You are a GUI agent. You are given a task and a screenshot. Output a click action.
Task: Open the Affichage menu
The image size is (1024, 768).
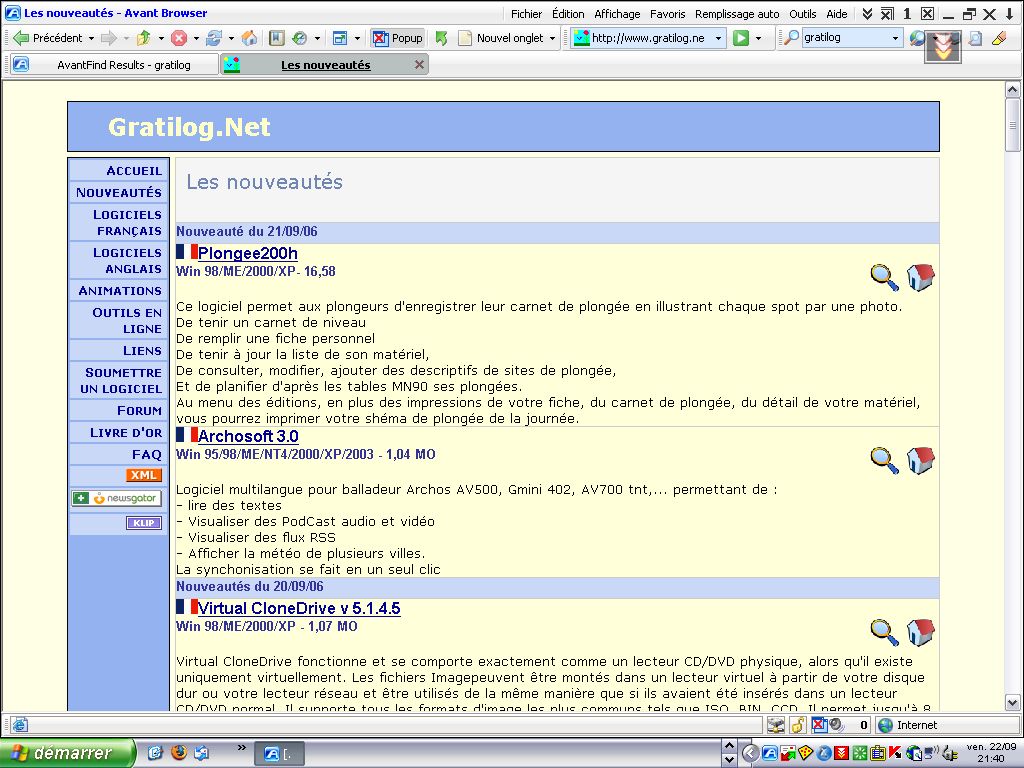[x=617, y=14]
